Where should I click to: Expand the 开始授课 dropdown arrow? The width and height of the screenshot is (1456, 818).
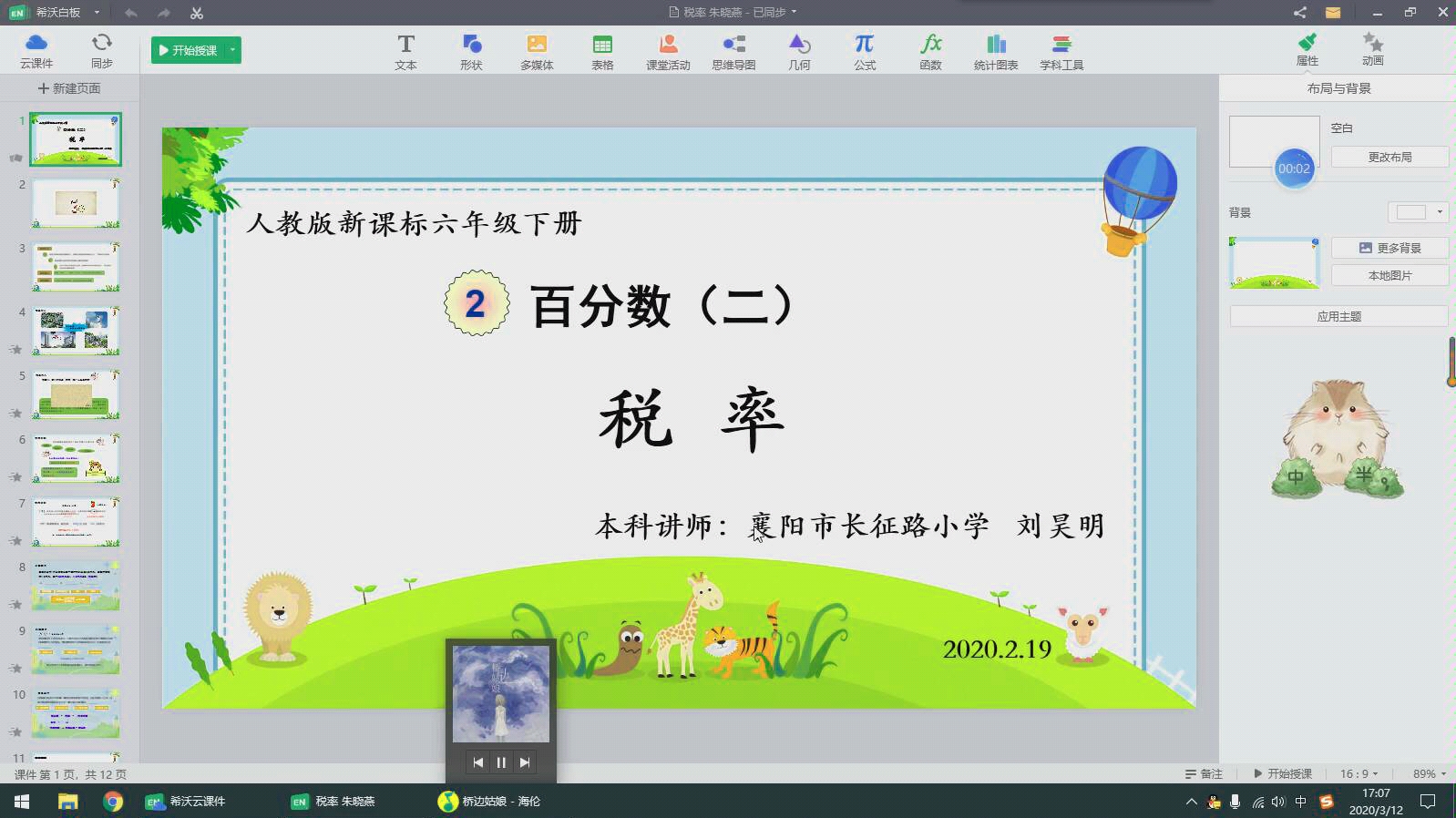pos(233,50)
